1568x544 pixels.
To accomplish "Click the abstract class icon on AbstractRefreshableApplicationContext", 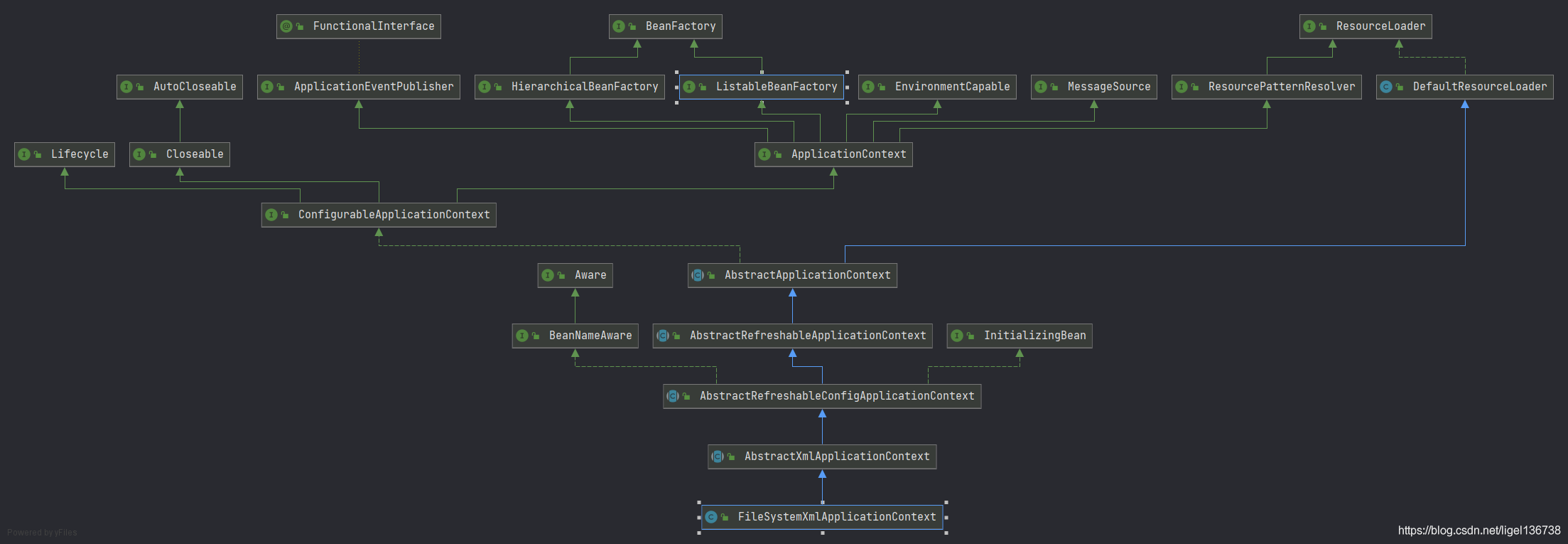I will [x=663, y=336].
